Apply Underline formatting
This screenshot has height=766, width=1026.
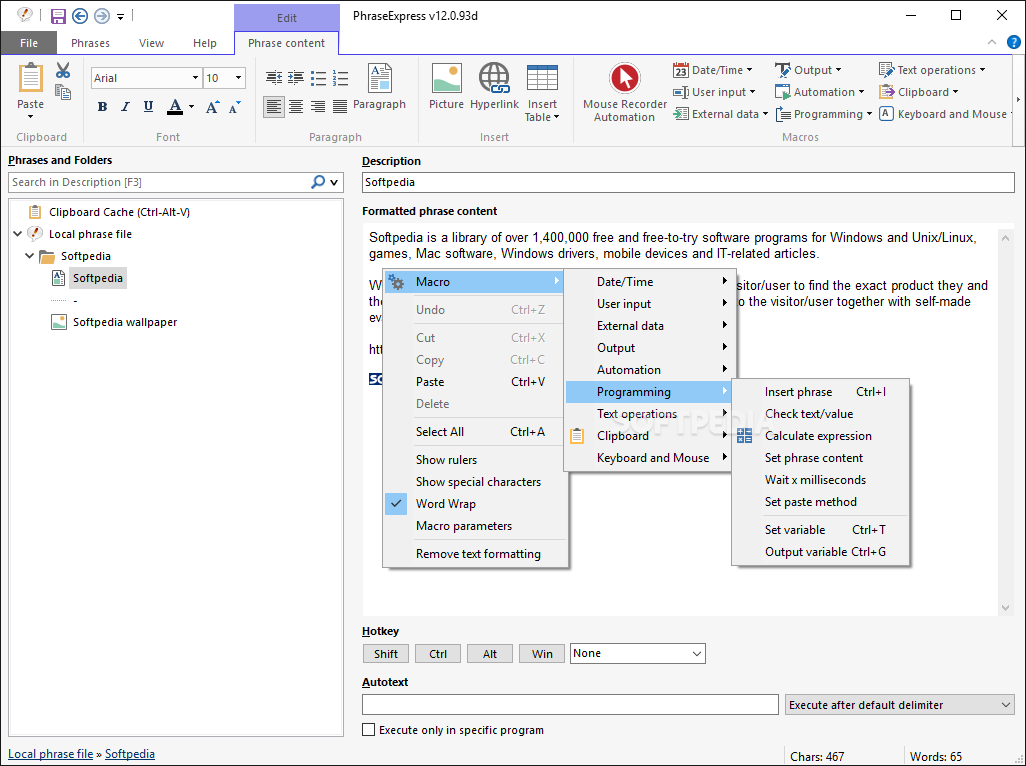point(149,107)
